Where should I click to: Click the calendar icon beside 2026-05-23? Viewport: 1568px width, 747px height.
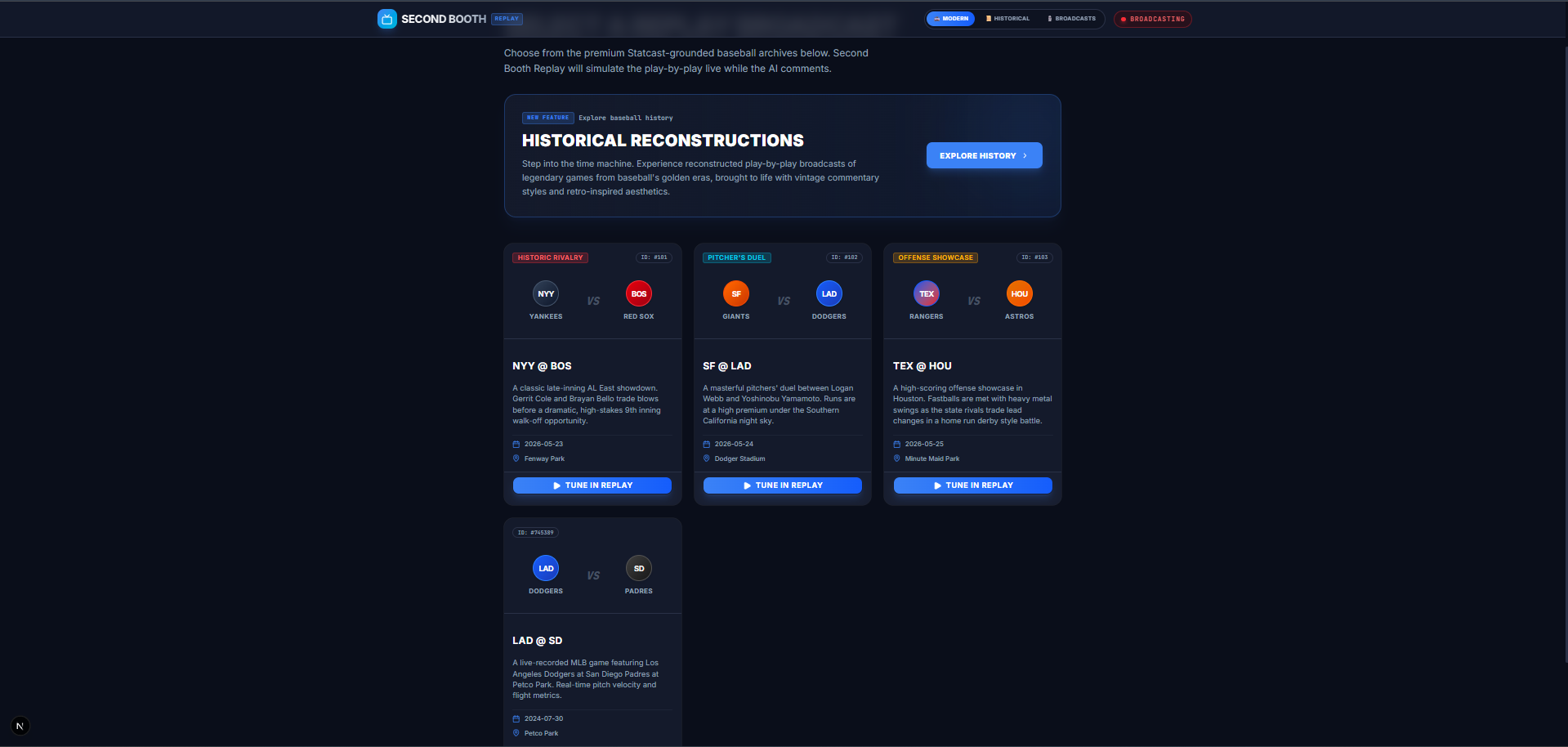[x=516, y=445]
